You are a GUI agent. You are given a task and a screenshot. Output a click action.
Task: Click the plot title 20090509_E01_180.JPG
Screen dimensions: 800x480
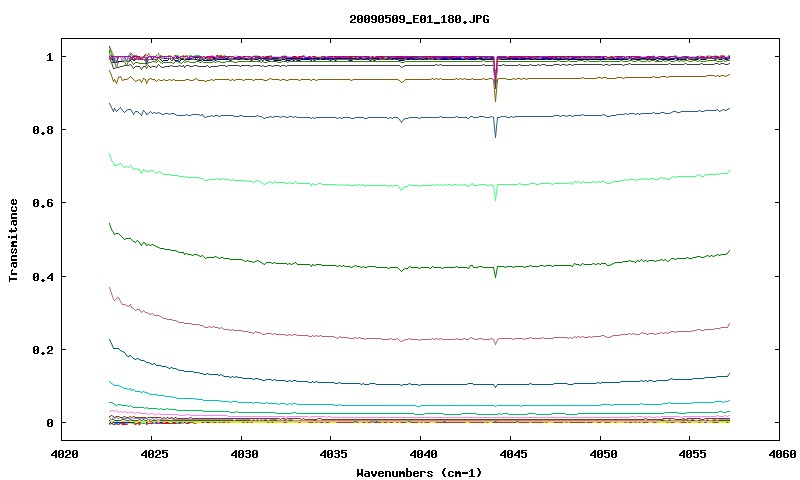point(419,19)
